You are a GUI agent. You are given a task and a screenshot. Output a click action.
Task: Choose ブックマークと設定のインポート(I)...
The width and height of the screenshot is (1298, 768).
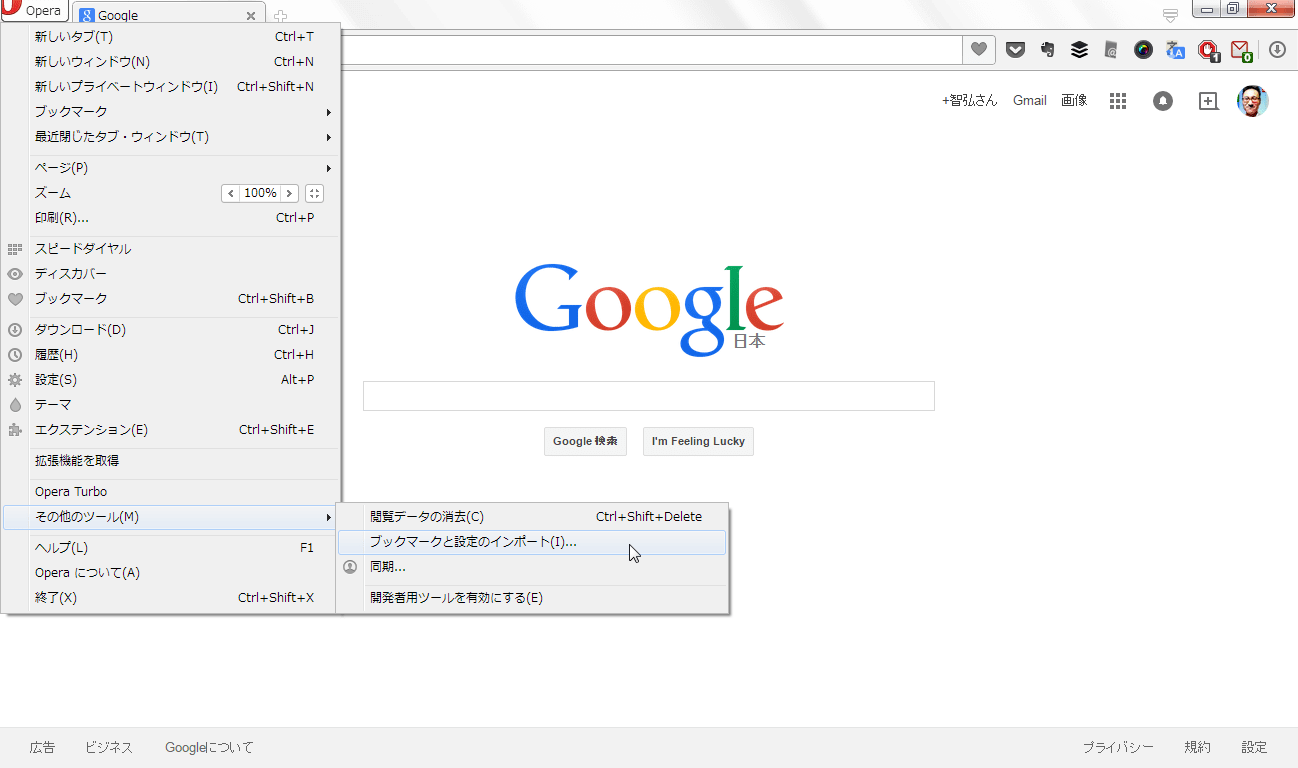click(x=532, y=542)
